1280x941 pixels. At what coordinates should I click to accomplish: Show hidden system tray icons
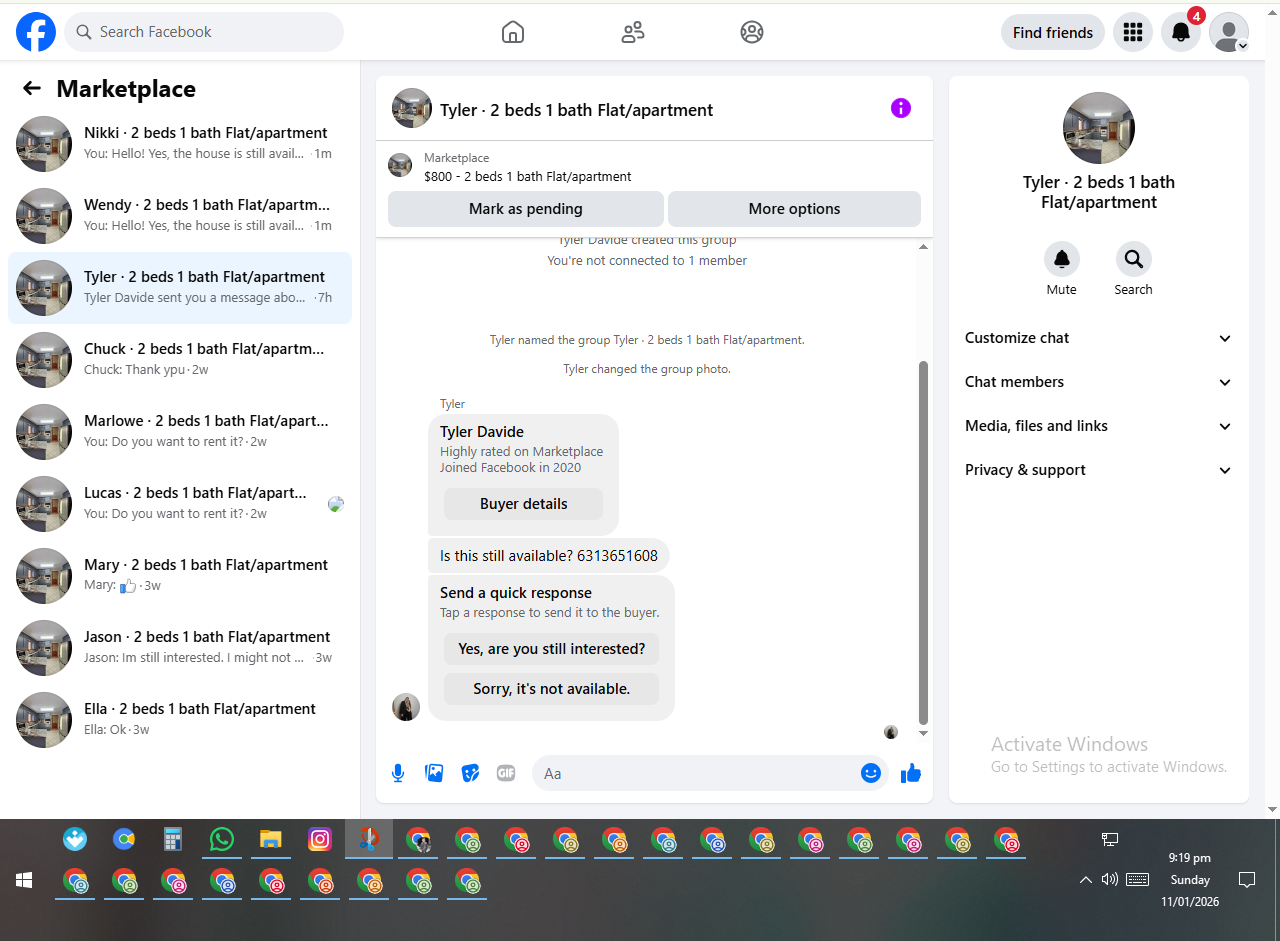tap(1086, 880)
